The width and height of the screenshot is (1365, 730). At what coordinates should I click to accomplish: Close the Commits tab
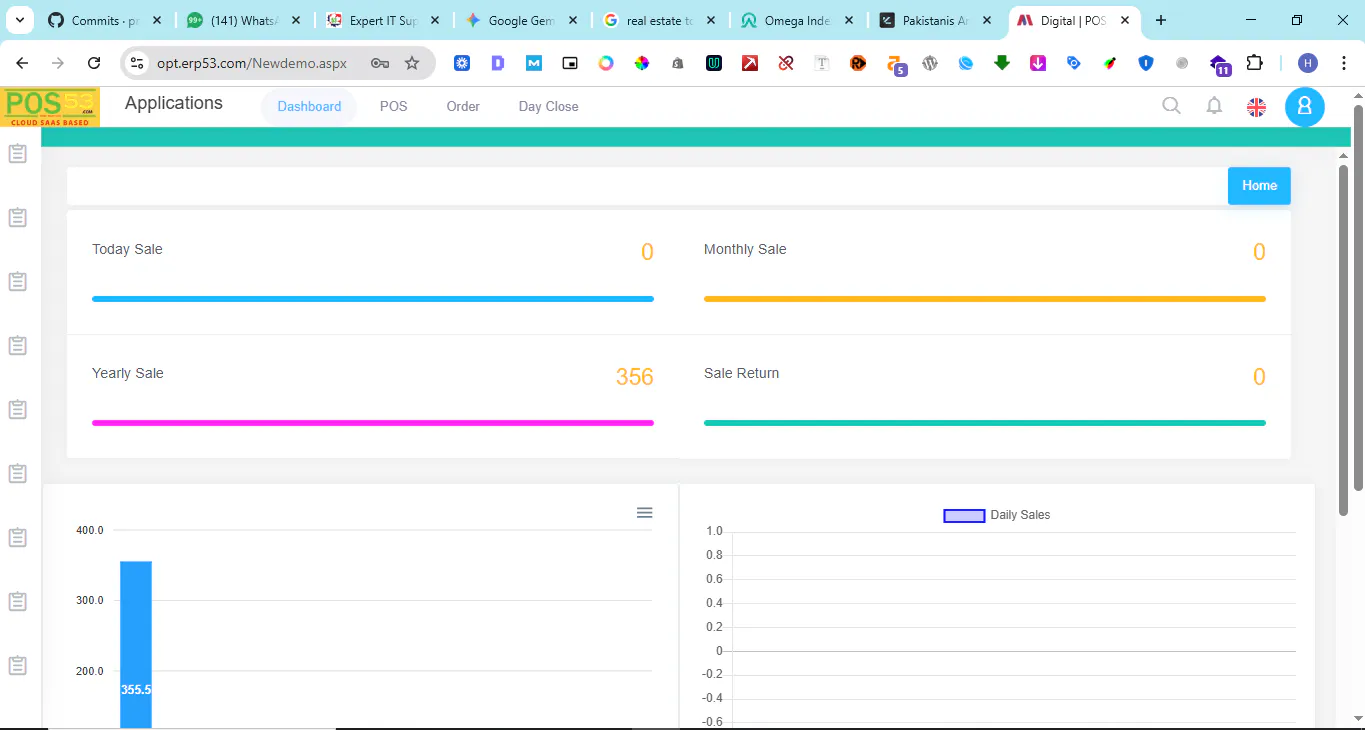coord(157,20)
